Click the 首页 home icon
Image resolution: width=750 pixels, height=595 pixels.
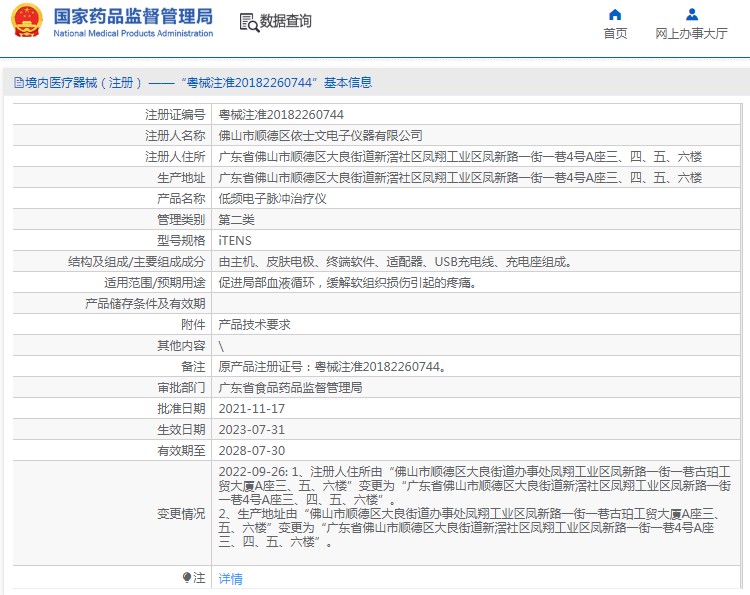(x=615, y=14)
